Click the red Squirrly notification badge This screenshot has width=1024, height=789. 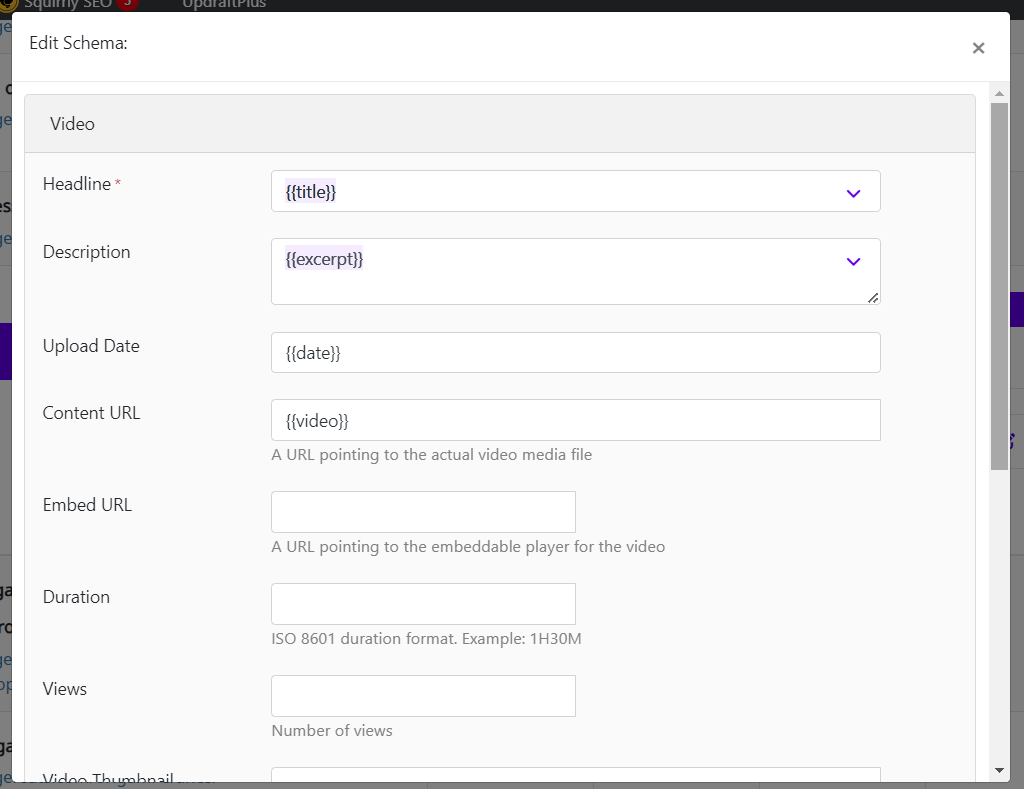[127, 4]
